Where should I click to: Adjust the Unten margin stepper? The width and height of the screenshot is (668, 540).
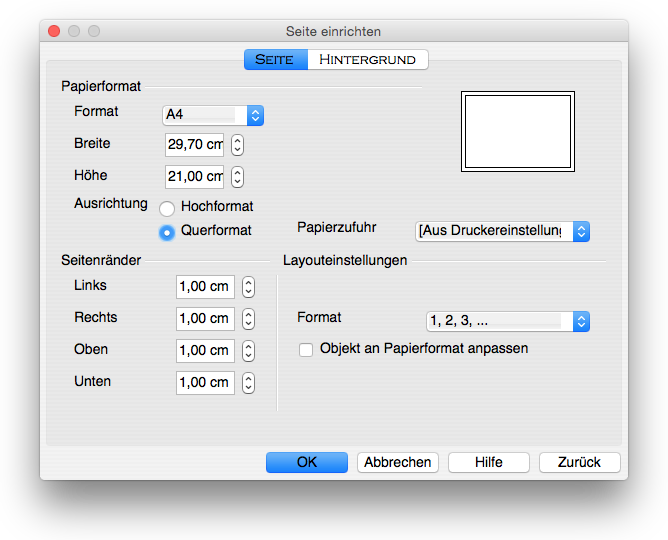(x=248, y=383)
